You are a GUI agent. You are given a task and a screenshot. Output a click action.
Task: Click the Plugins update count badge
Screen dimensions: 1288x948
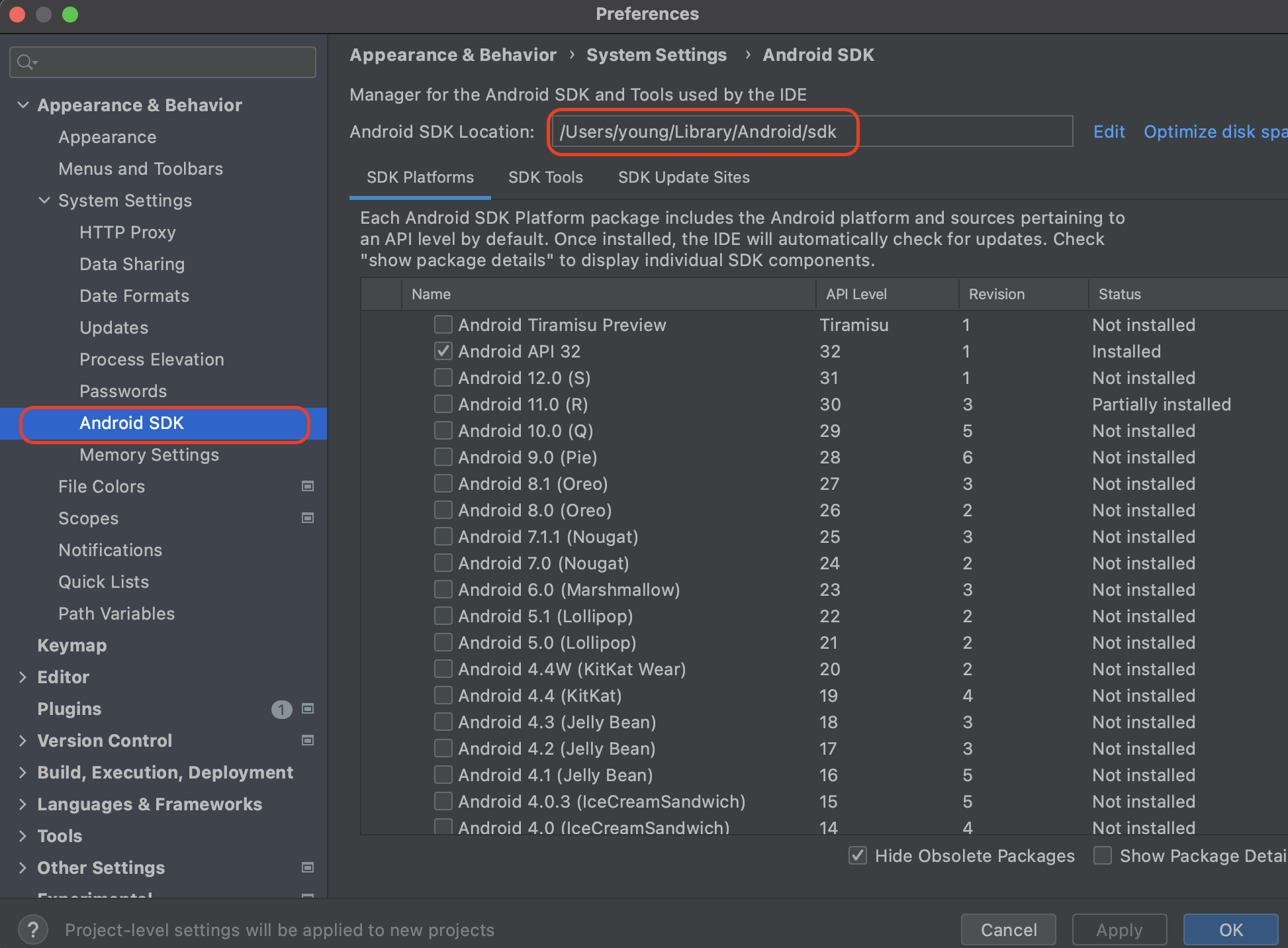[x=281, y=710]
